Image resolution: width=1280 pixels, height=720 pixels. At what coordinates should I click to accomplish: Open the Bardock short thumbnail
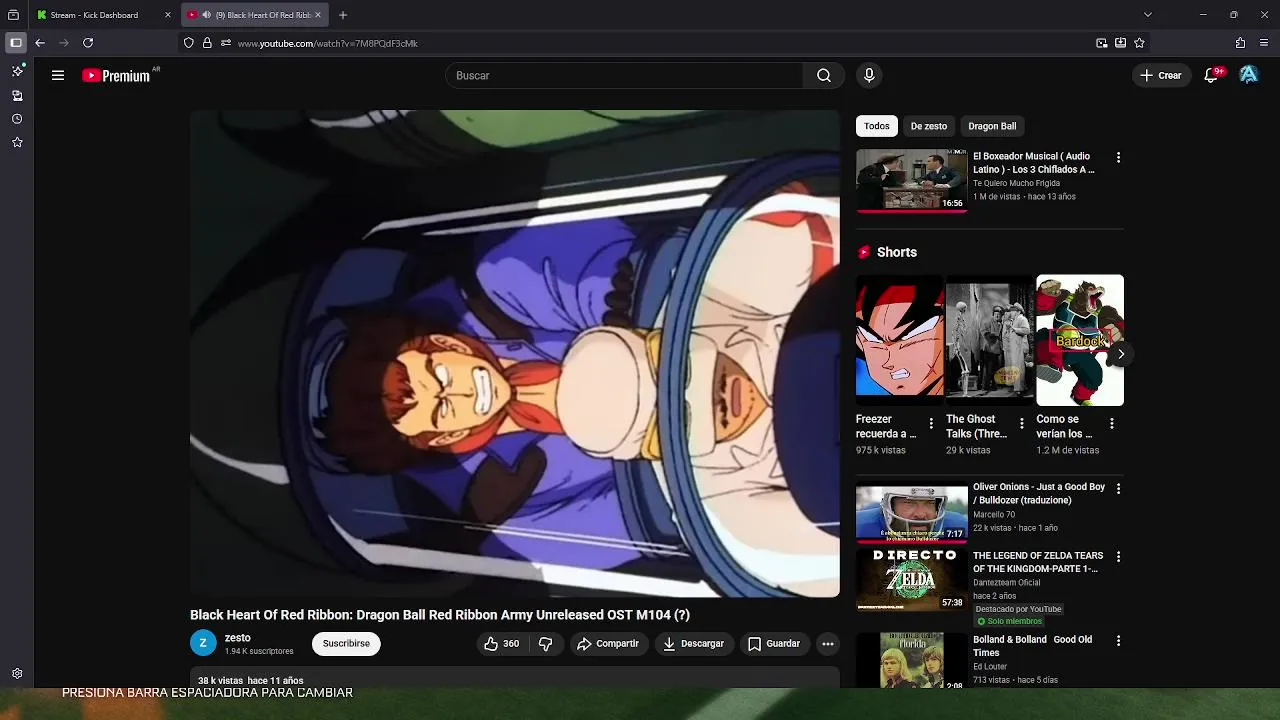[1080, 340]
